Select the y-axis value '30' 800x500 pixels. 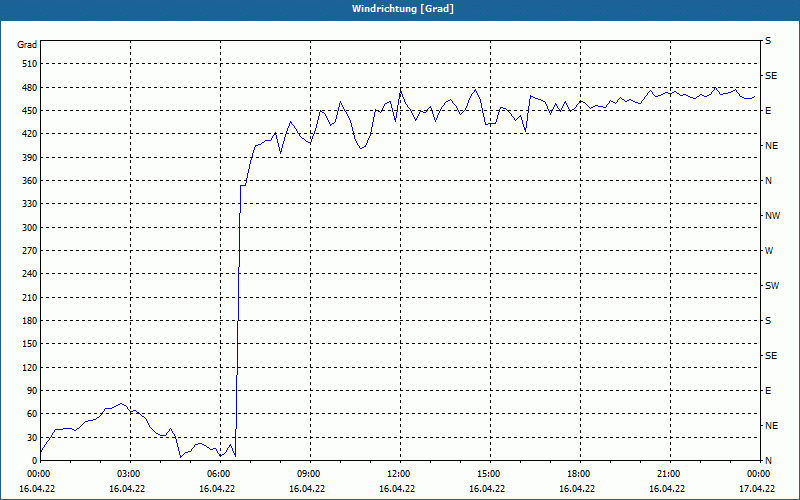(32, 437)
